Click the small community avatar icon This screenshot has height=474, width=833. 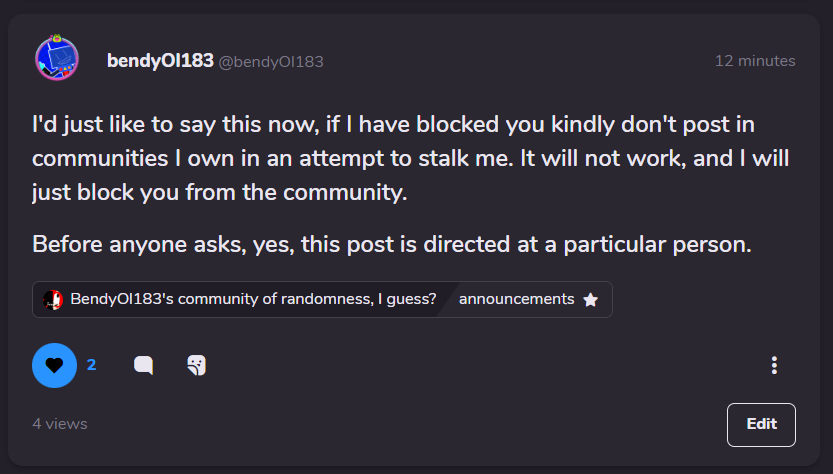53,300
